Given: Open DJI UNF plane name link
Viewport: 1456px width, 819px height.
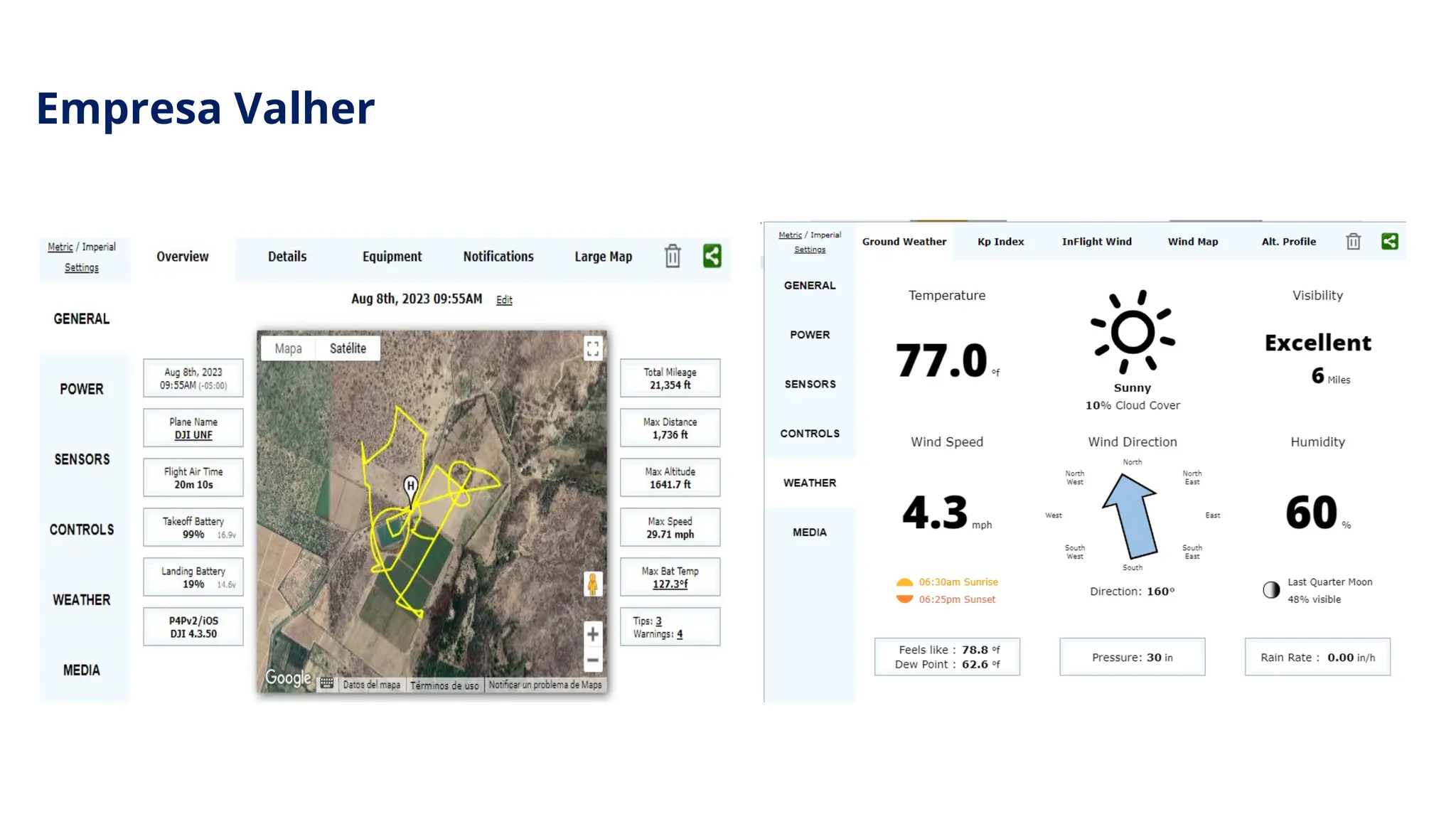Looking at the screenshot, I should point(193,435).
